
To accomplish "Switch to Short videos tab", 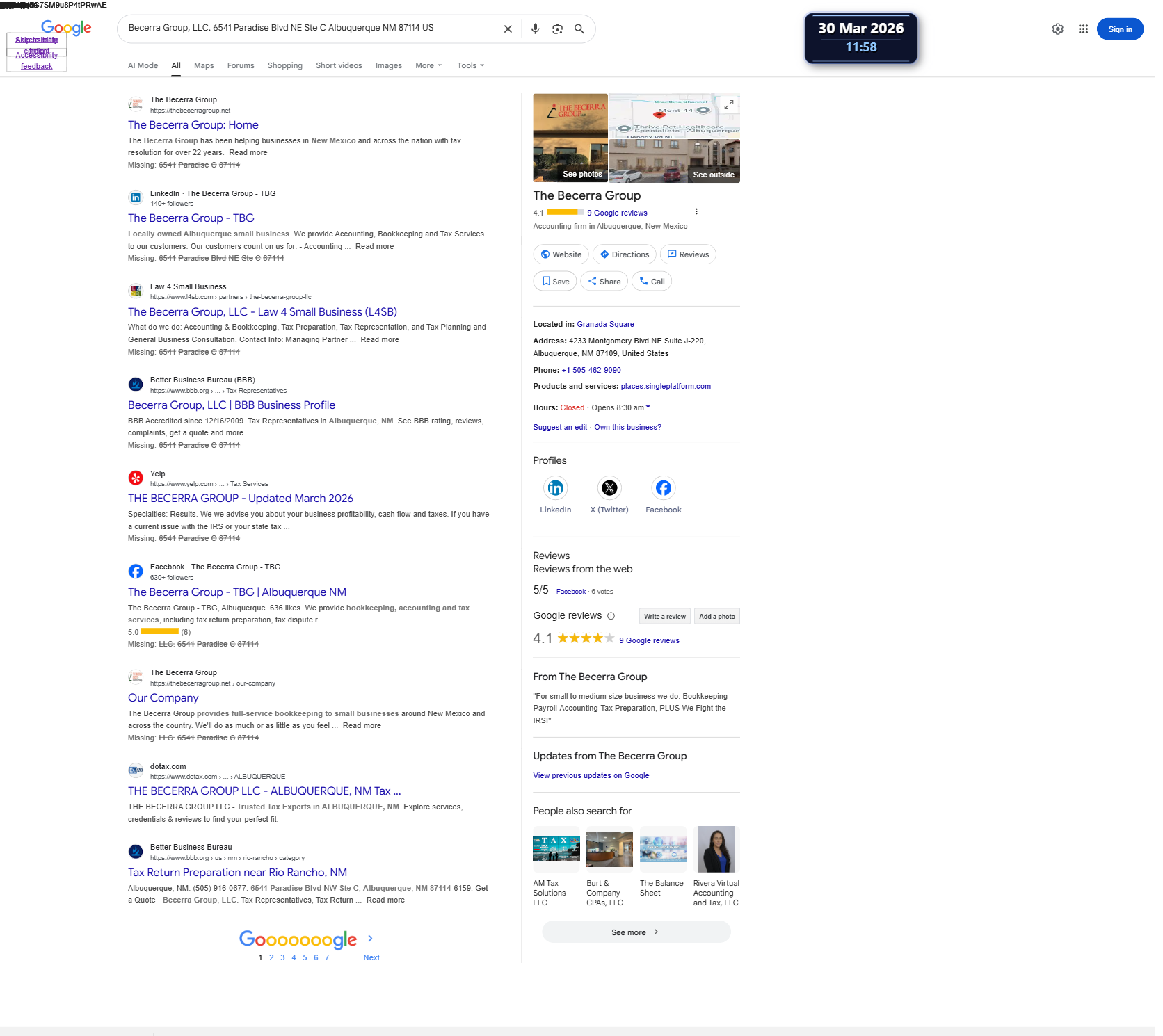I will 339,65.
